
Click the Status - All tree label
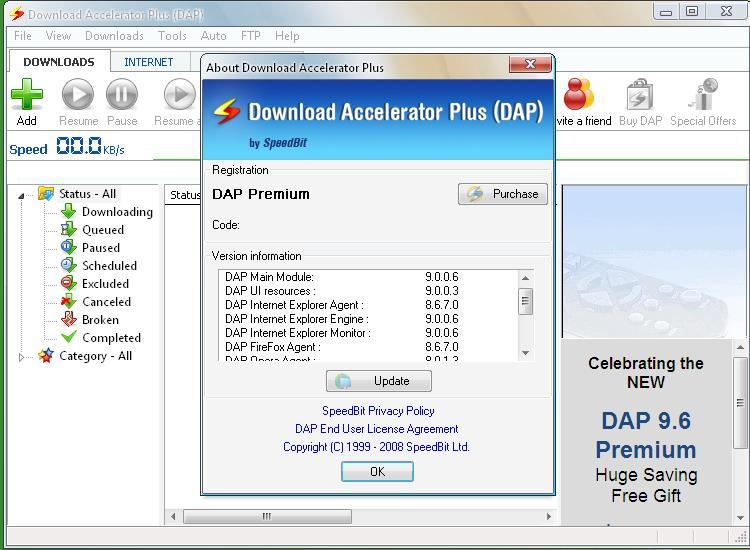(x=88, y=194)
